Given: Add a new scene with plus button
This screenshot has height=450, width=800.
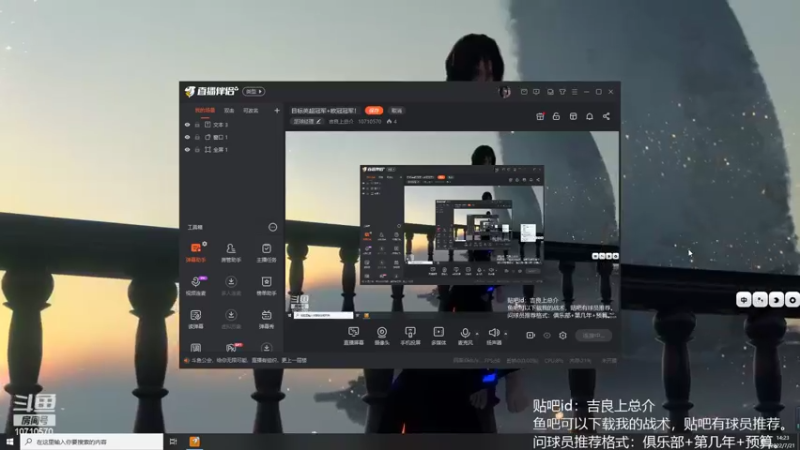Looking at the screenshot, I should [277, 110].
